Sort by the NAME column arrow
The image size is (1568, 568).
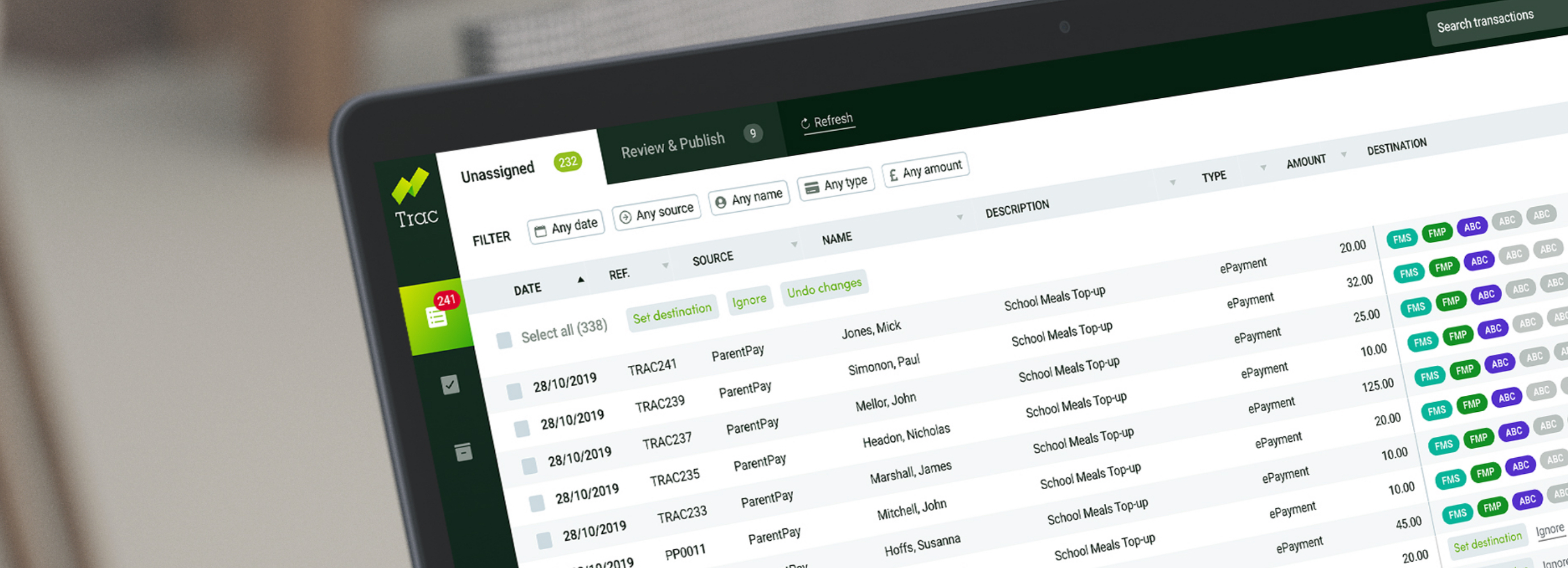coord(960,217)
